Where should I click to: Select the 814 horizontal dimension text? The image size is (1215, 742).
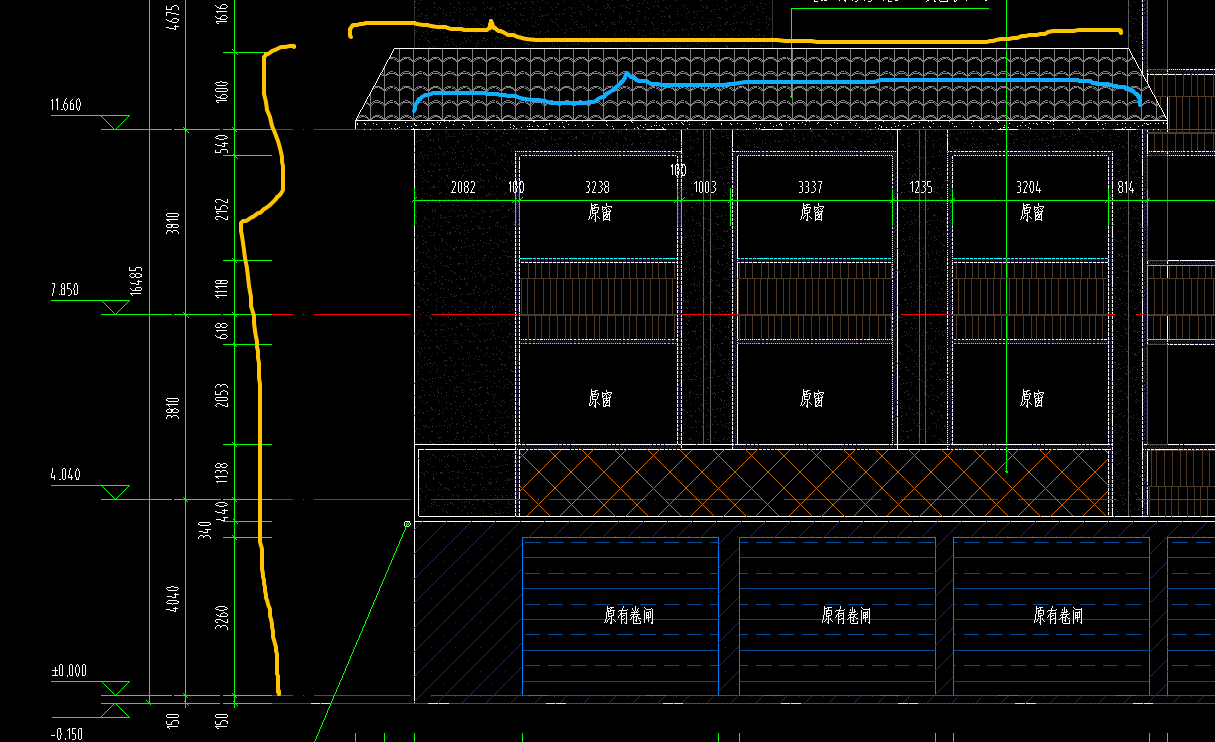click(1125, 187)
